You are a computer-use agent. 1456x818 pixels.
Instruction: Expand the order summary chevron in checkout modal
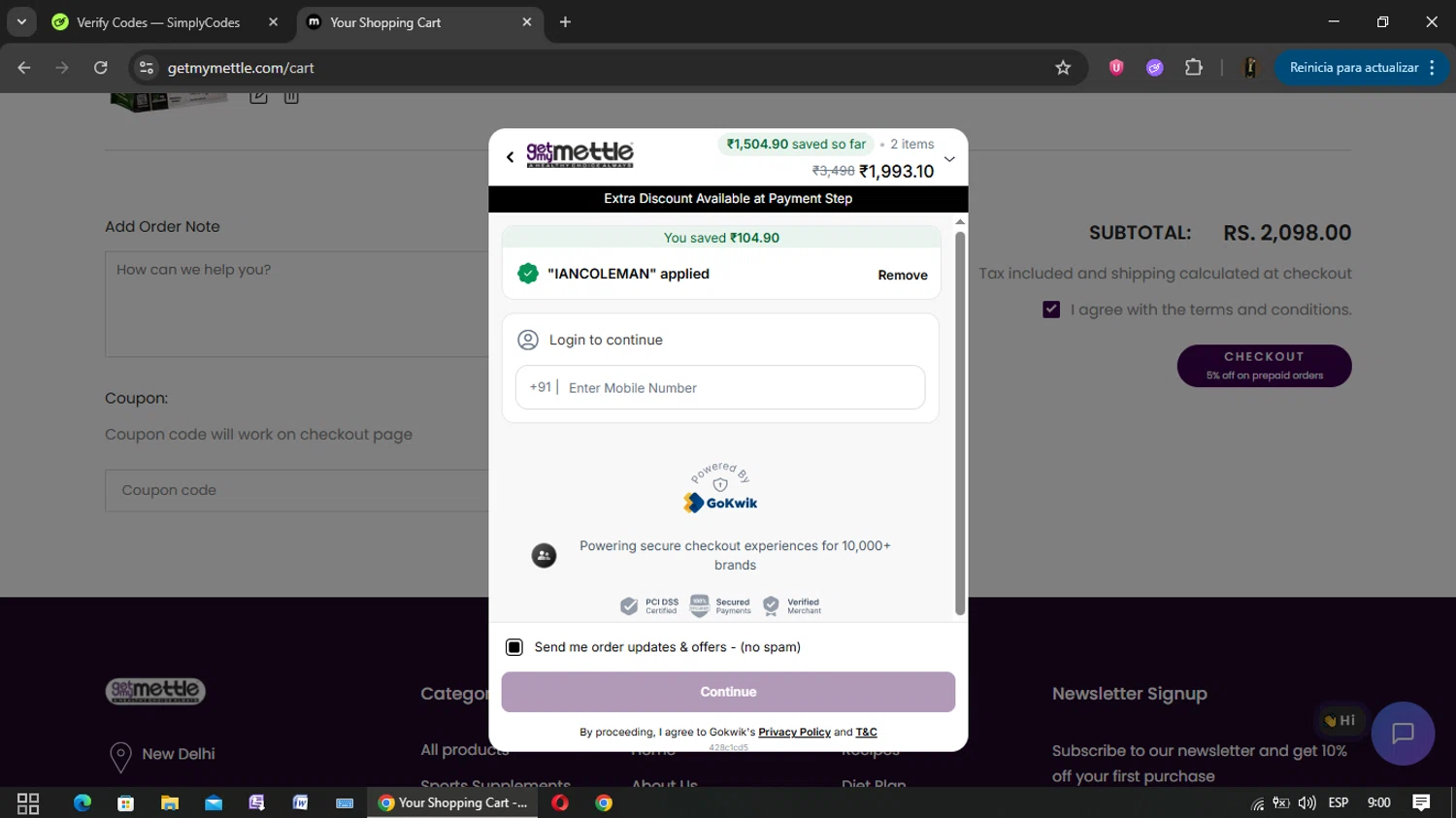pyautogui.click(x=949, y=159)
